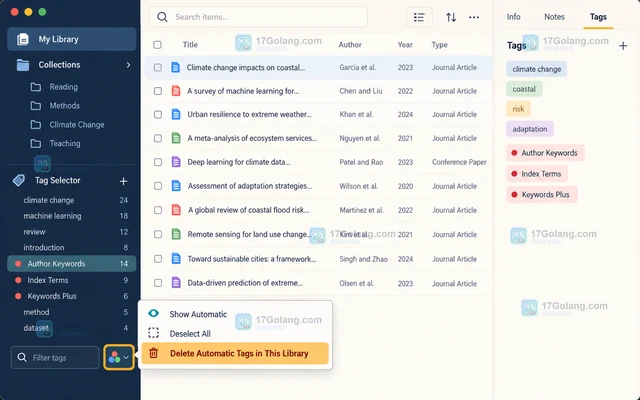Toggle the select-all checkbox in header
The image size is (640, 400).
[x=157, y=44]
